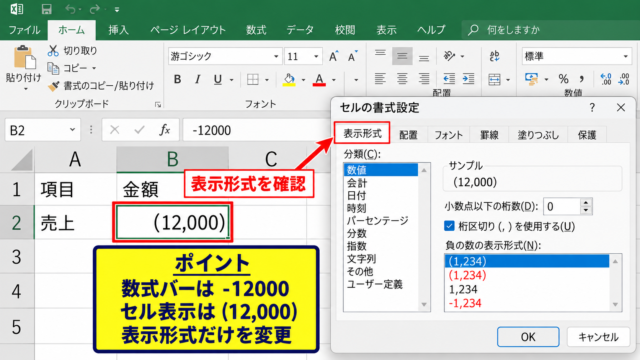
Task: Click the Redo arrow icon
Action: (x=95, y=9)
